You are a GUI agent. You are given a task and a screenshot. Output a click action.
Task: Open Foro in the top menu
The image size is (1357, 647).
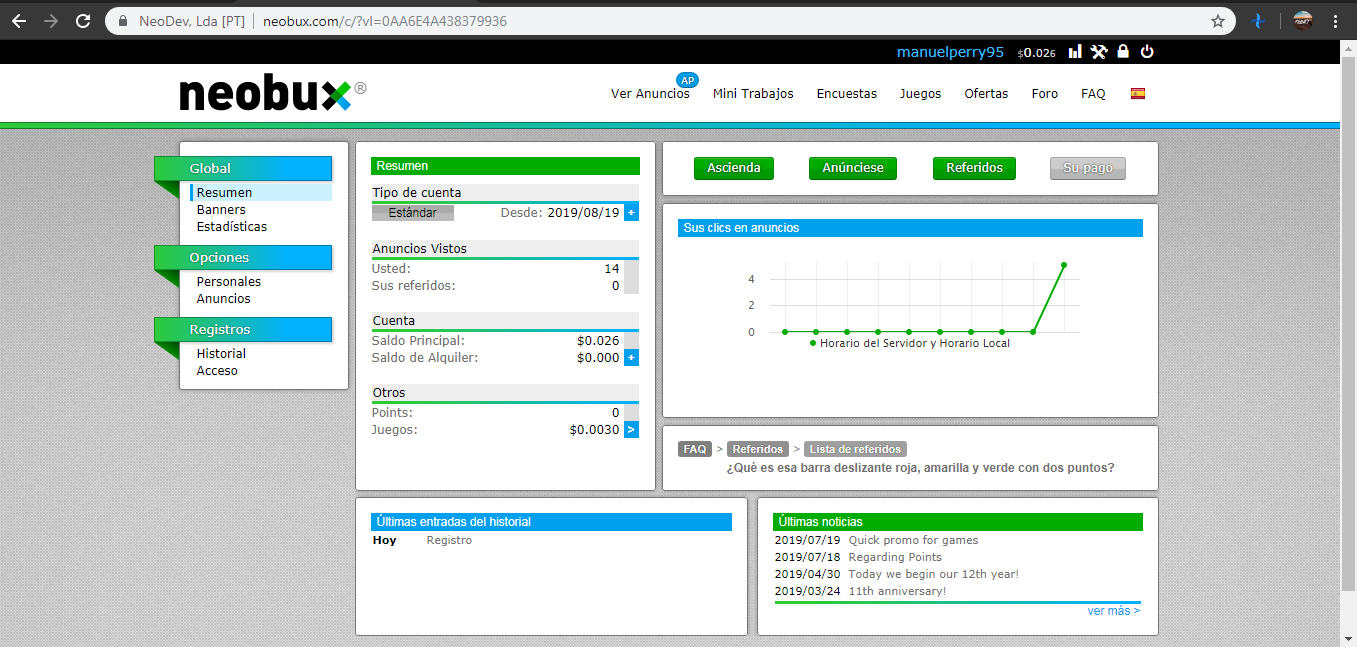click(1045, 94)
